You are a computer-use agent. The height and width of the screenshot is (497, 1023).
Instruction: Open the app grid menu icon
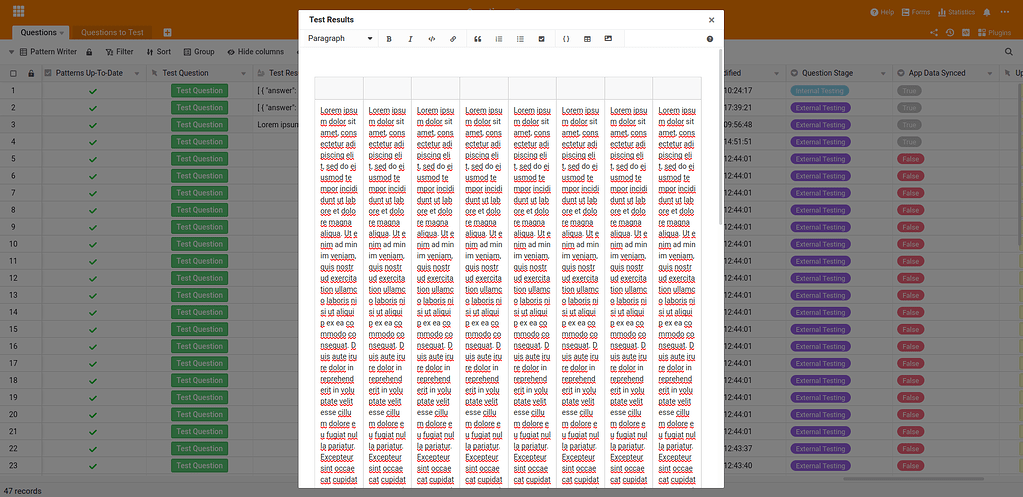pyautogui.click(x=19, y=12)
